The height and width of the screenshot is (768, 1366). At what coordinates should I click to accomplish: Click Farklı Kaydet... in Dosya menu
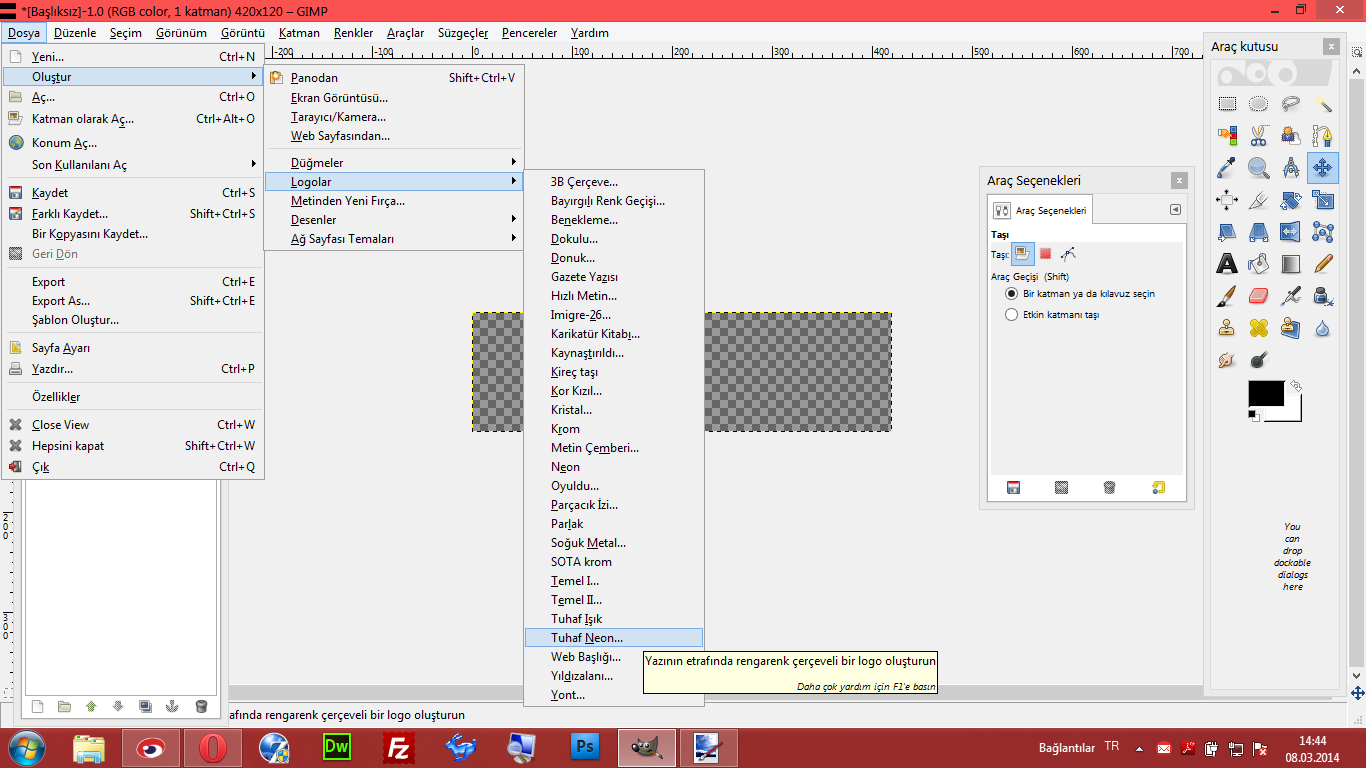(132, 213)
